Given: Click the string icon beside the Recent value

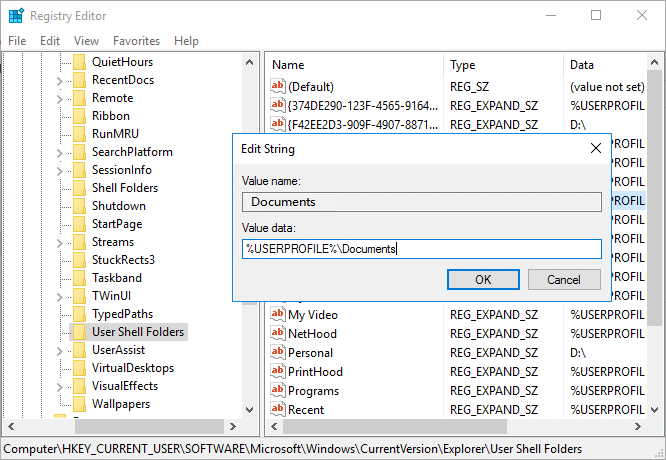Looking at the screenshot, I should point(278,410).
